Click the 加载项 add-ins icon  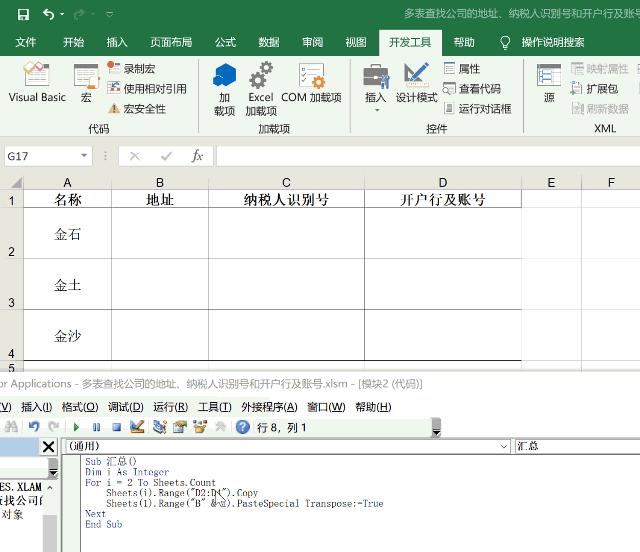coord(224,89)
